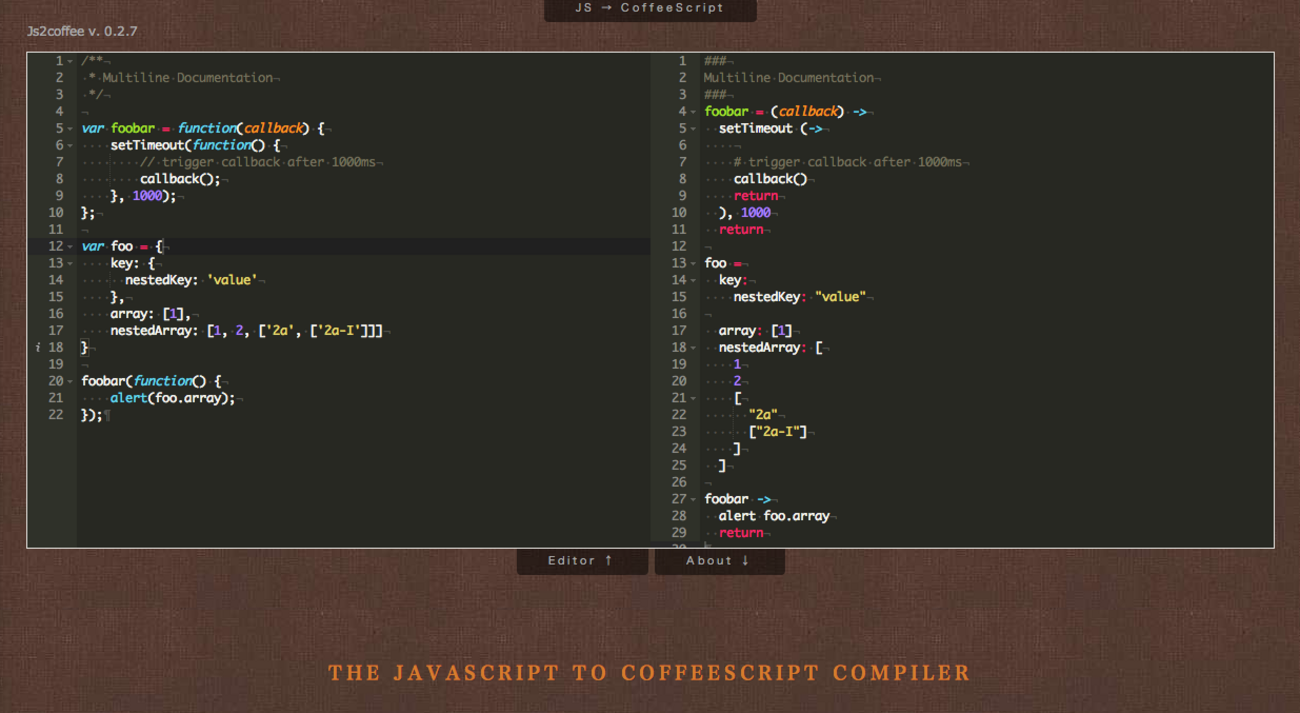This screenshot has width=1300, height=713.
Task: Click the Editor ↑ button
Action: coord(582,561)
